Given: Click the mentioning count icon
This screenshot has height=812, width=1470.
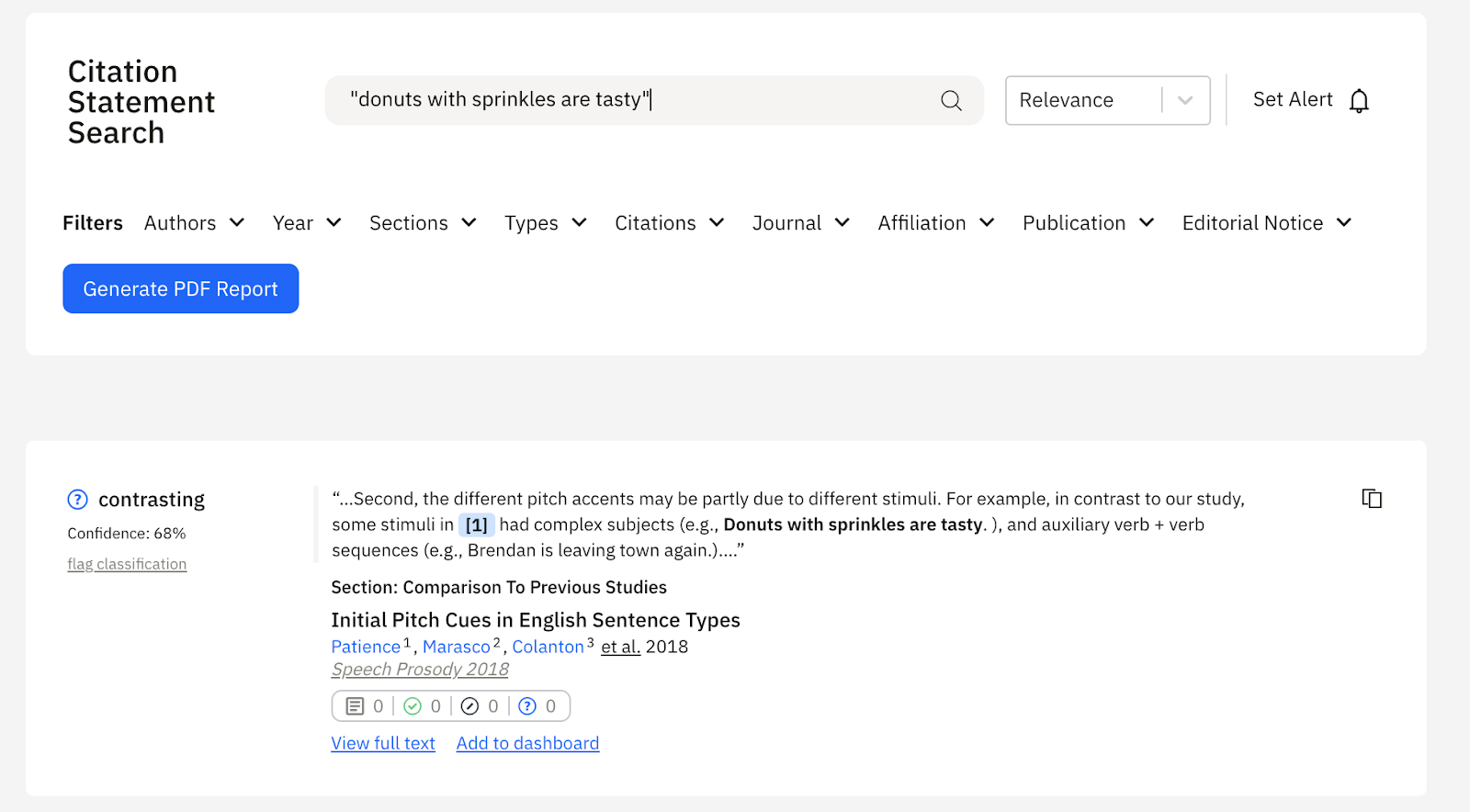Looking at the screenshot, I should [469, 706].
